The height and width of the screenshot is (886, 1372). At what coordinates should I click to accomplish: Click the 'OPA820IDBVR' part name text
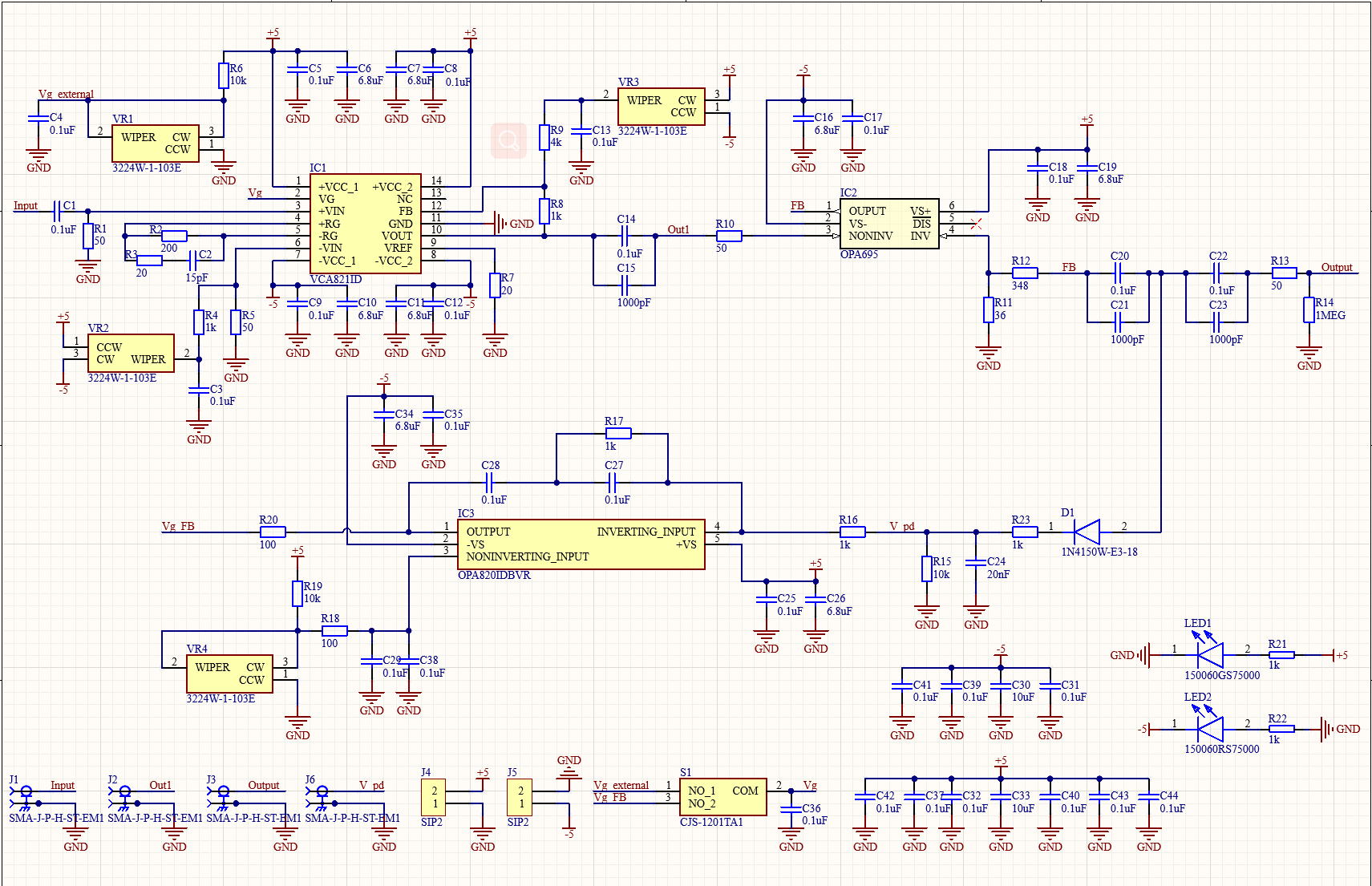coord(494,576)
